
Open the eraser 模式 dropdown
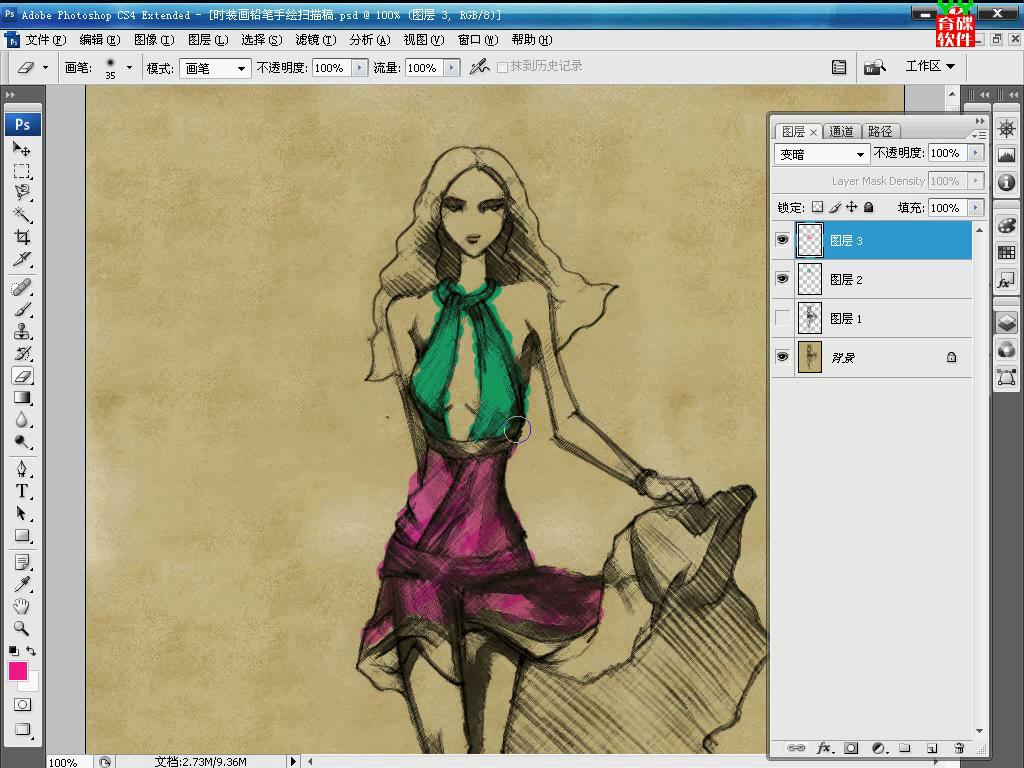[x=215, y=68]
